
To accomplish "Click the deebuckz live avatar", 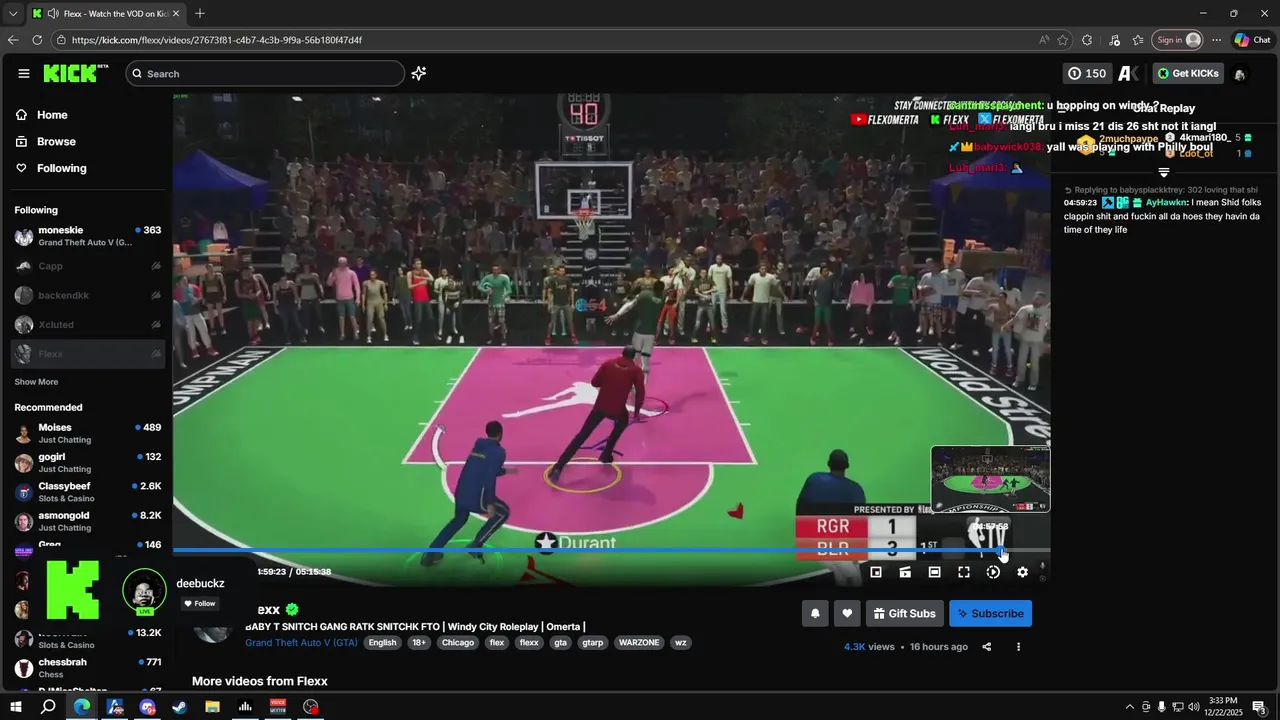I will pos(144,591).
